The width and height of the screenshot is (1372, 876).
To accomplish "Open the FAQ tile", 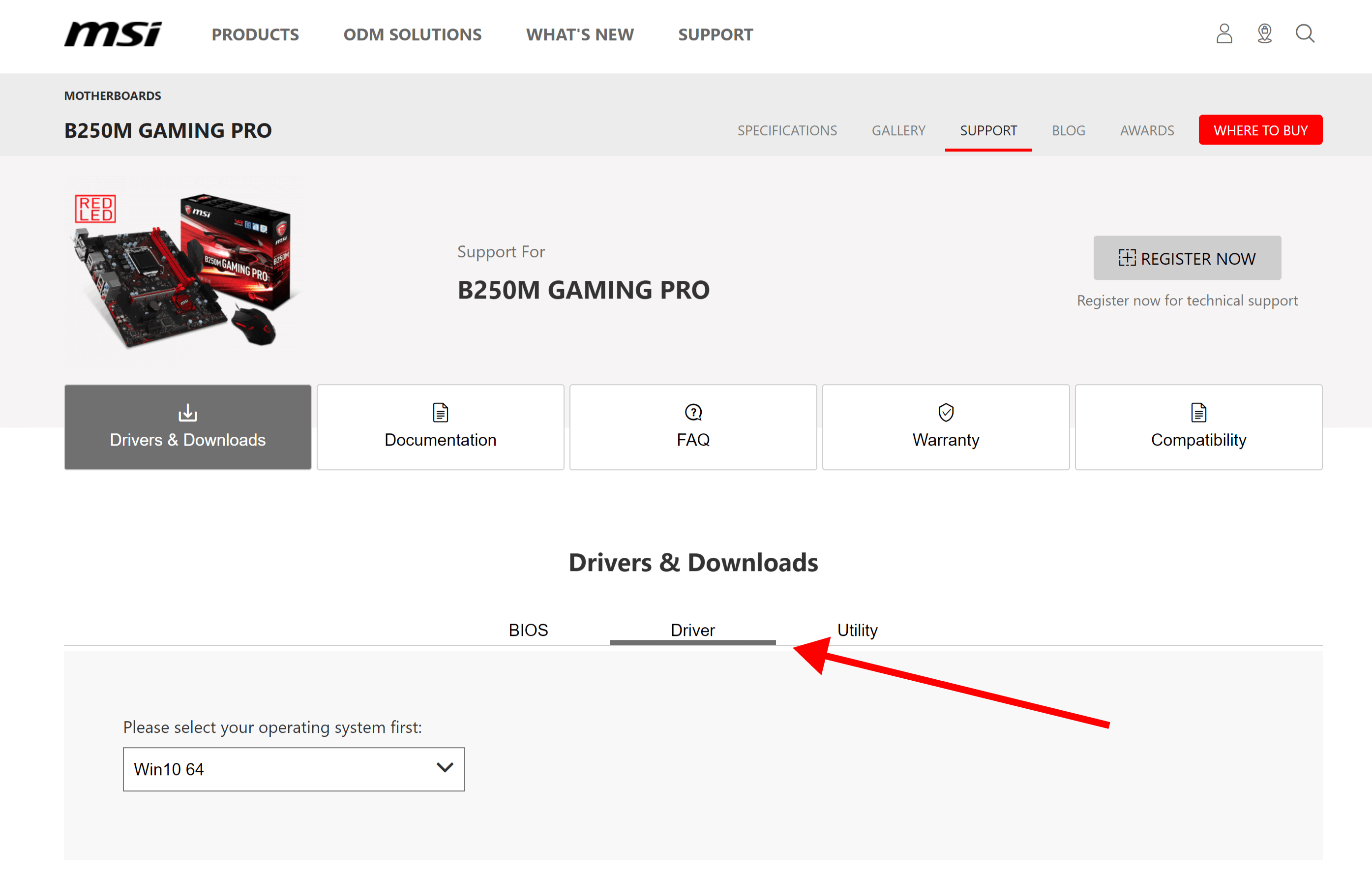I will tap(693, 427).
